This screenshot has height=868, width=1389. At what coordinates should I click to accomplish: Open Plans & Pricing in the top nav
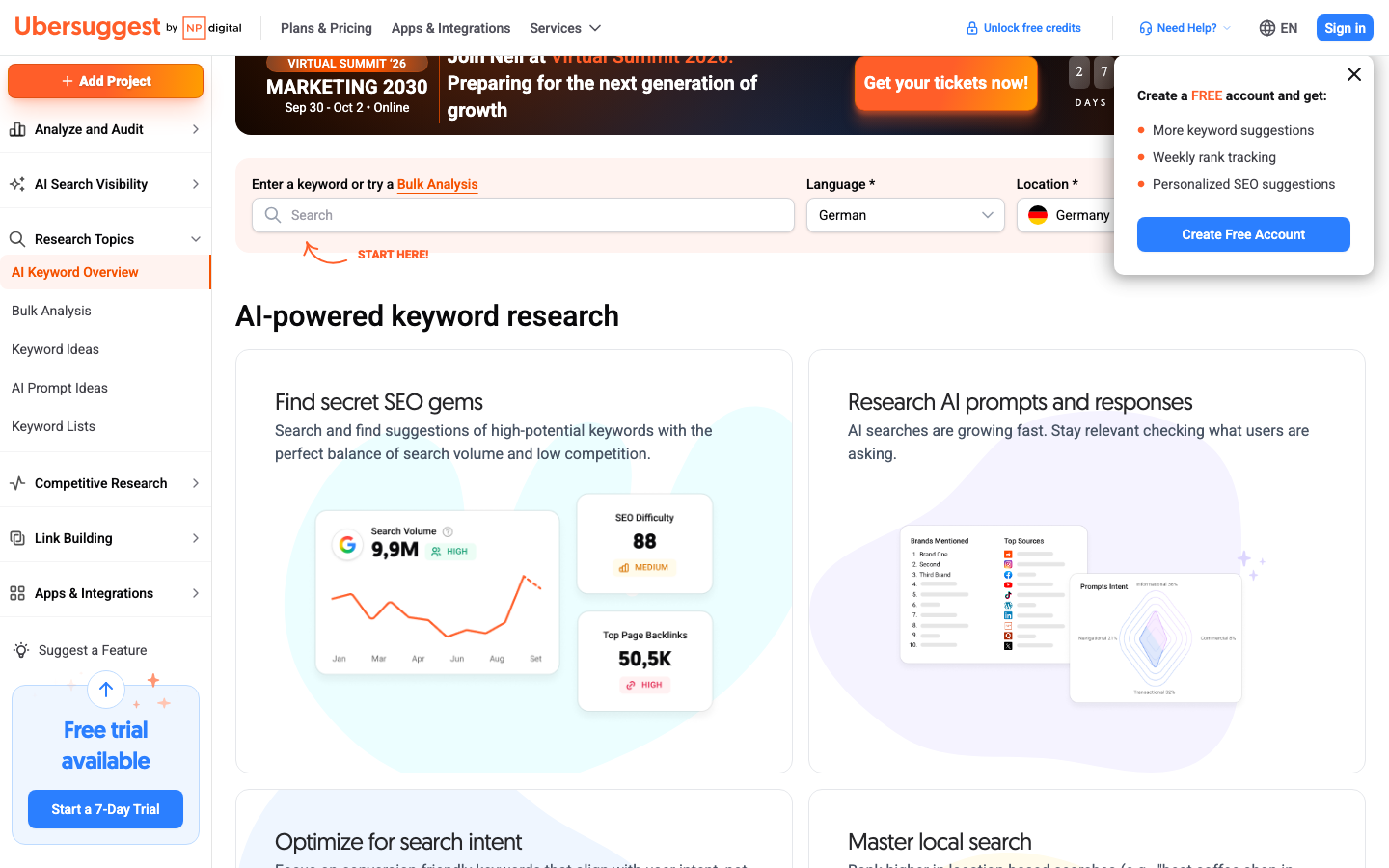[x=326, y=28]
